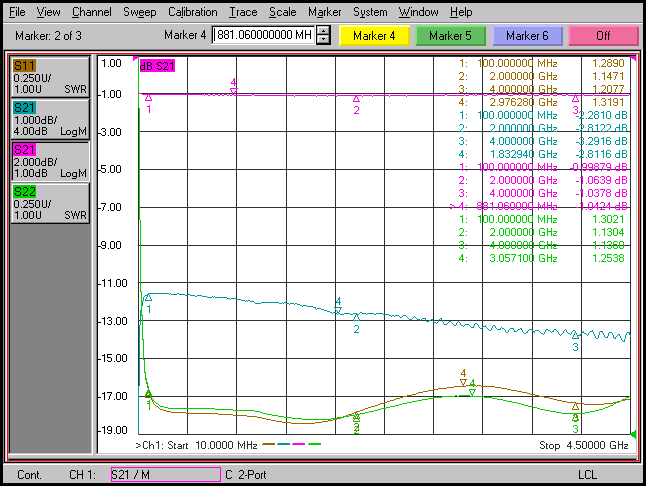Decrease marker frequency with down stepper arrow
The width and height of the screenshot is (646, 486).
(x=323, y=40)
